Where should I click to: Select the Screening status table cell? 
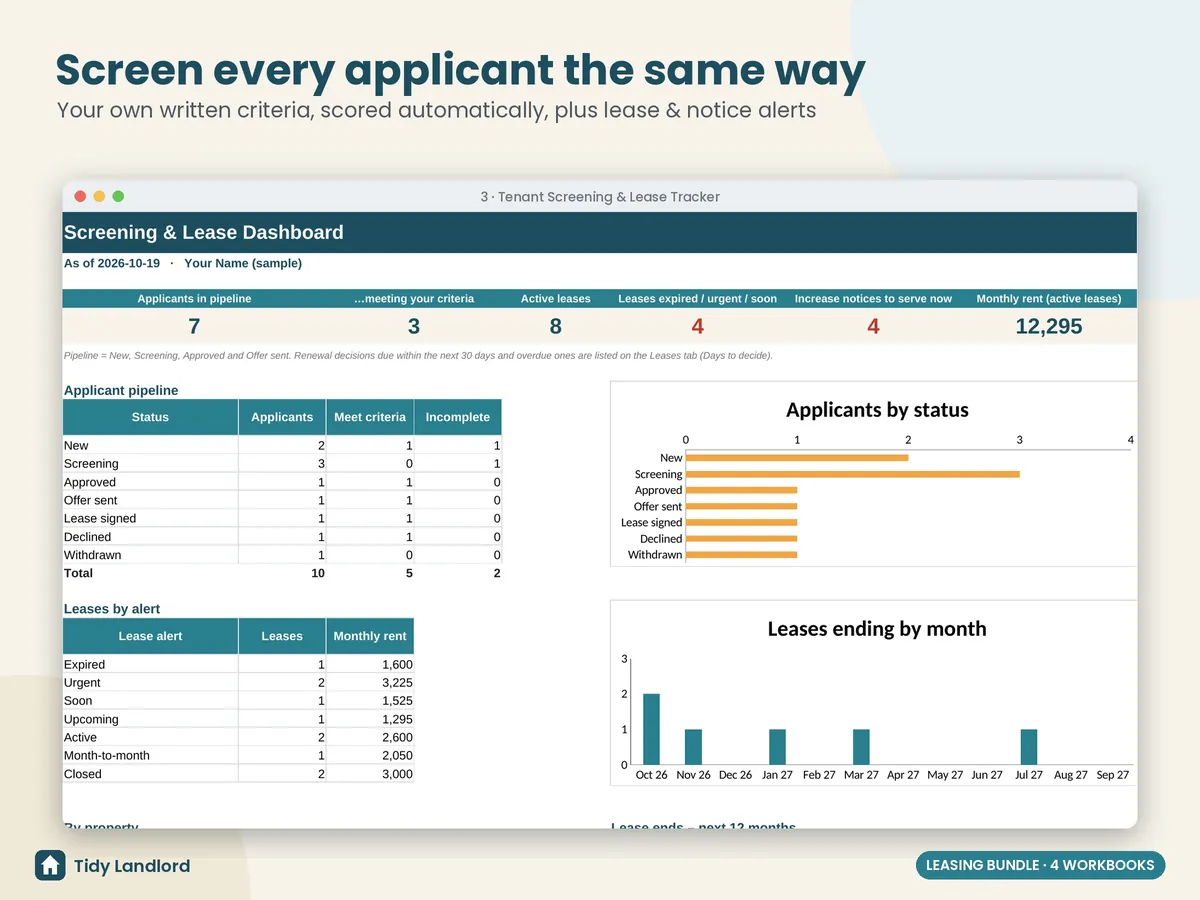(x=150, y=463)
